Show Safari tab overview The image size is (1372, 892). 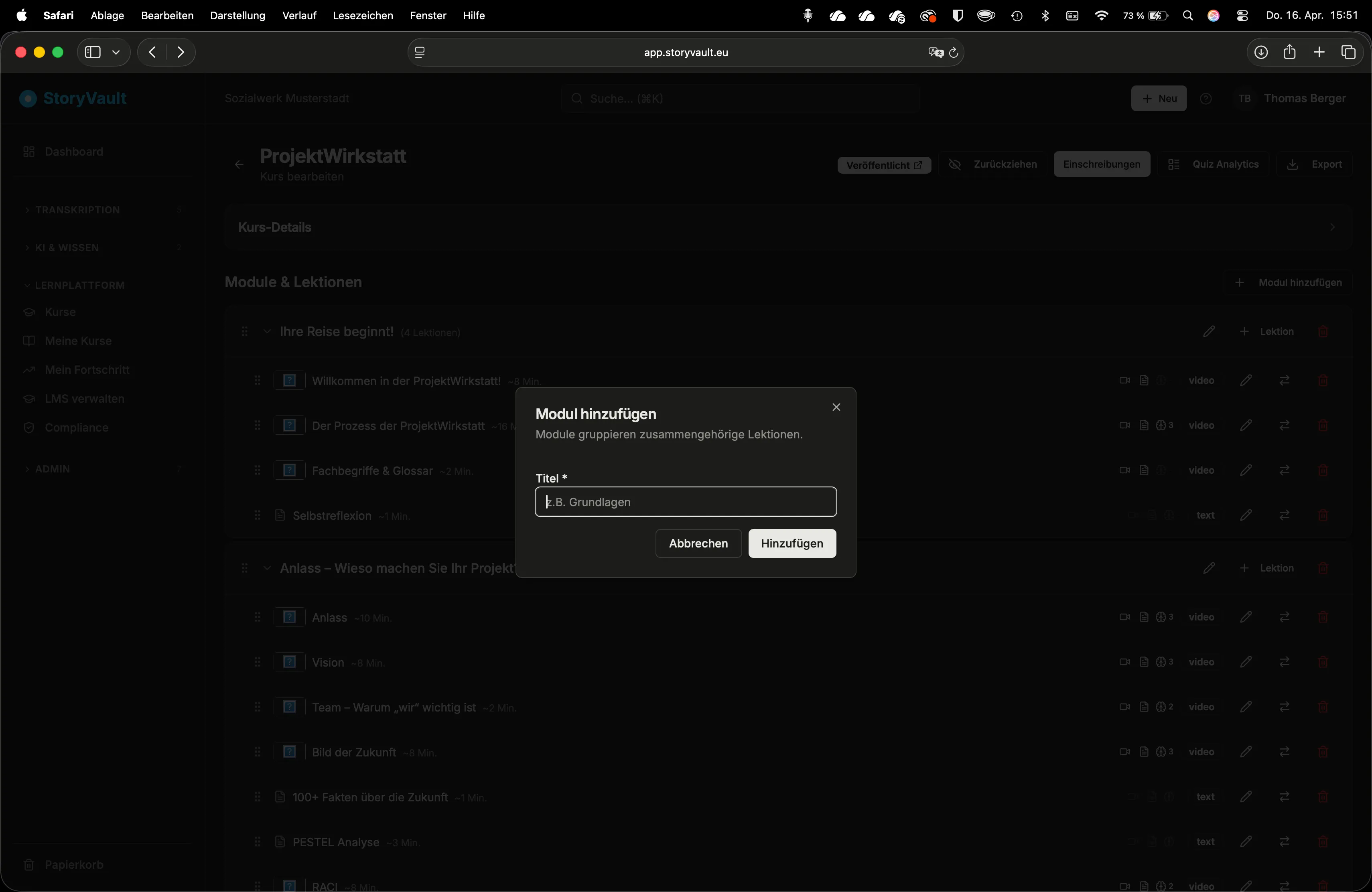tap(1348, 53)
